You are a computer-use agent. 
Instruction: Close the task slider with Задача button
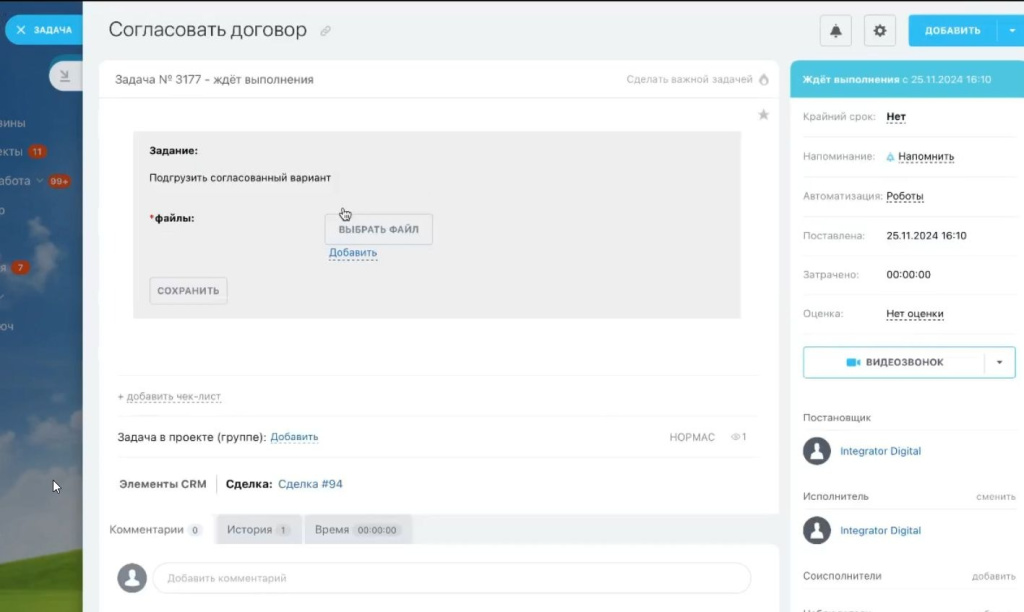point(44,30)
